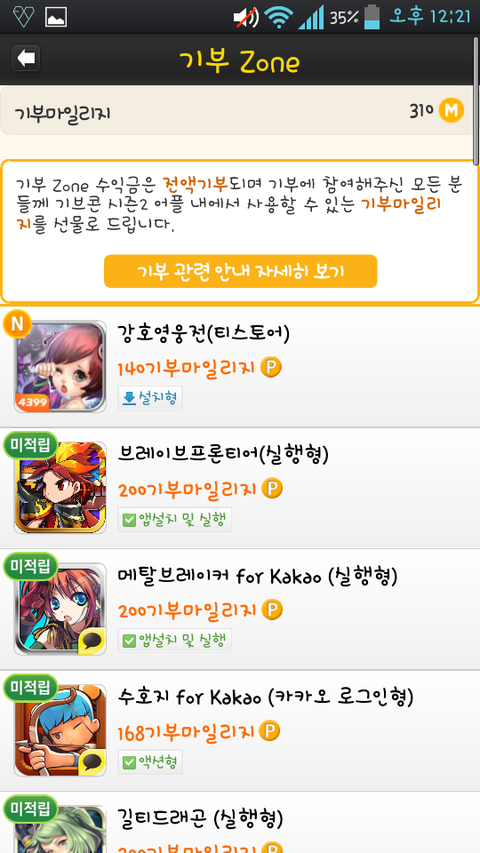Tap the 수호지 for Kakao archer icon
480x853 pixels.
pyautogui.click(x=60, y=730)
